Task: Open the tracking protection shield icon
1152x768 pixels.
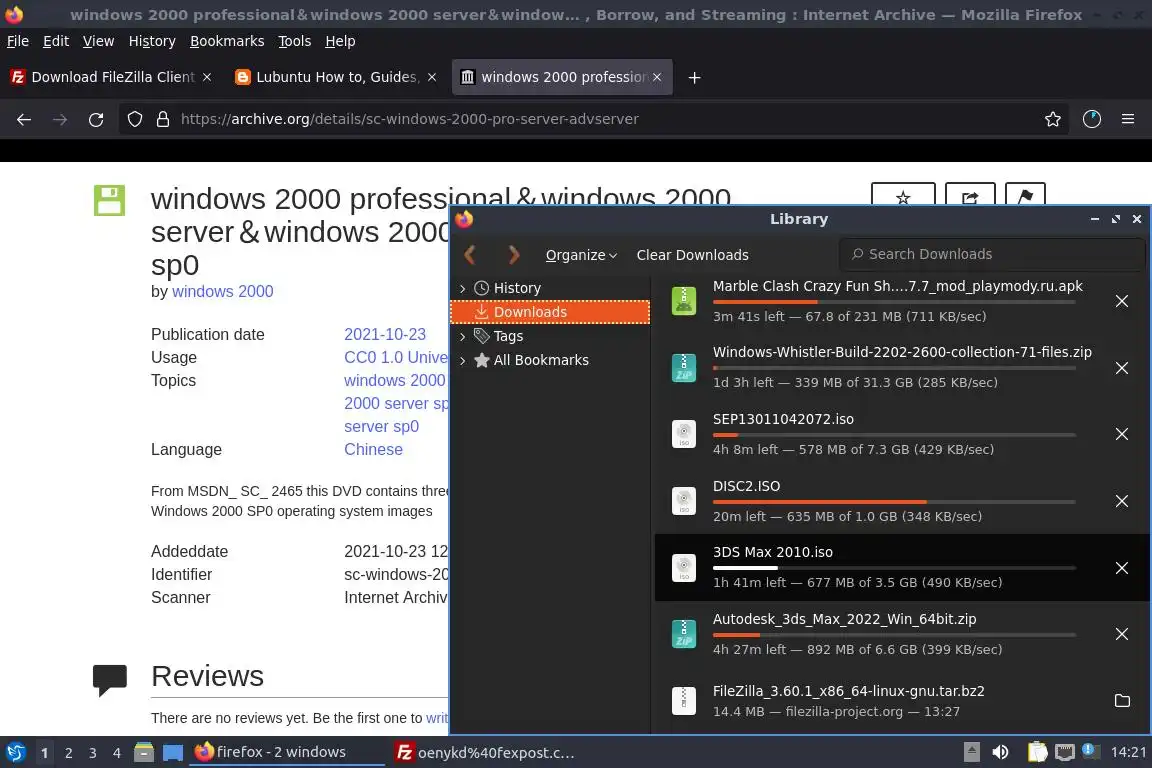Action: pyautogui.click(x=134, y=119)
